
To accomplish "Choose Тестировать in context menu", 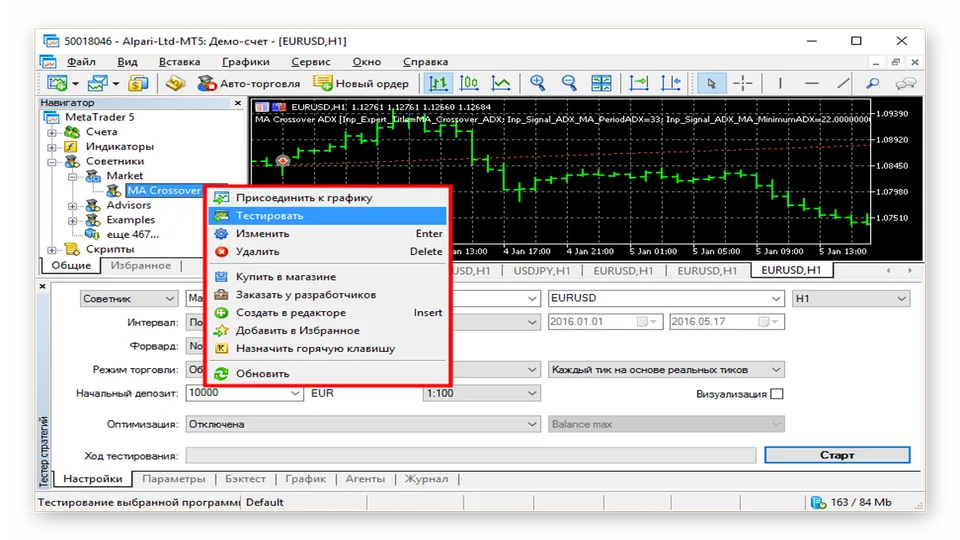I will click(327, 216).
